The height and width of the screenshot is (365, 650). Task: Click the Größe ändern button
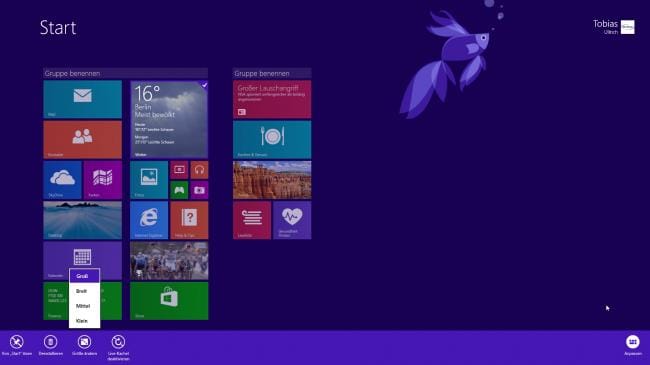tap(85, 345)
